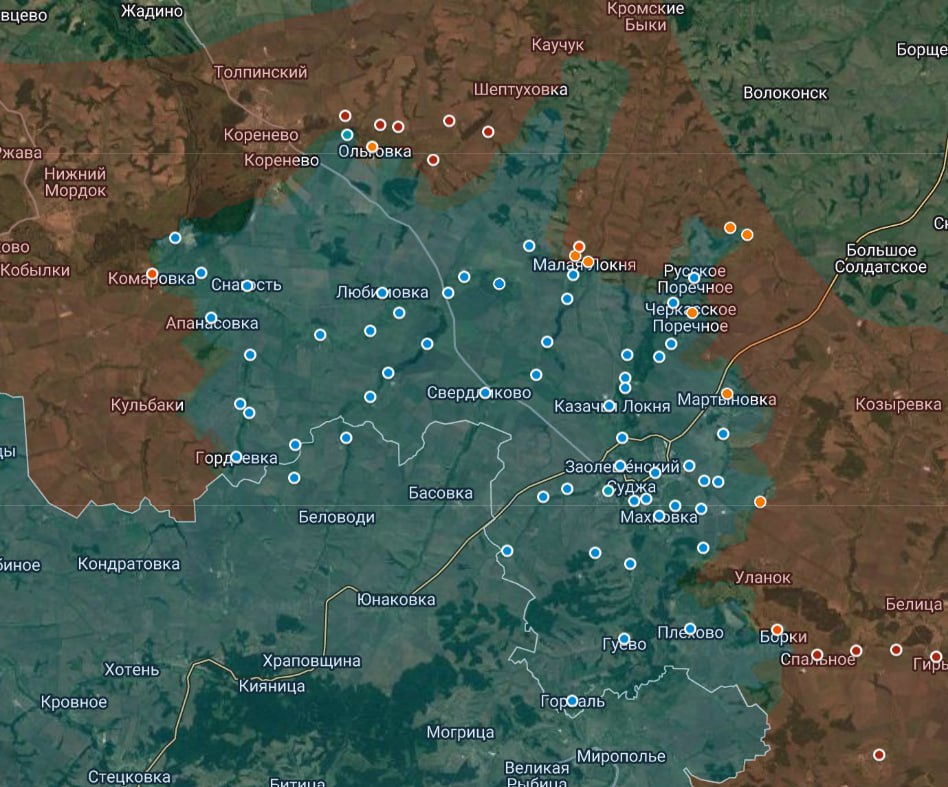The image size is (948, 787).
Task: Click the blue marker on Апанасовка label
Action: point(211,318)
